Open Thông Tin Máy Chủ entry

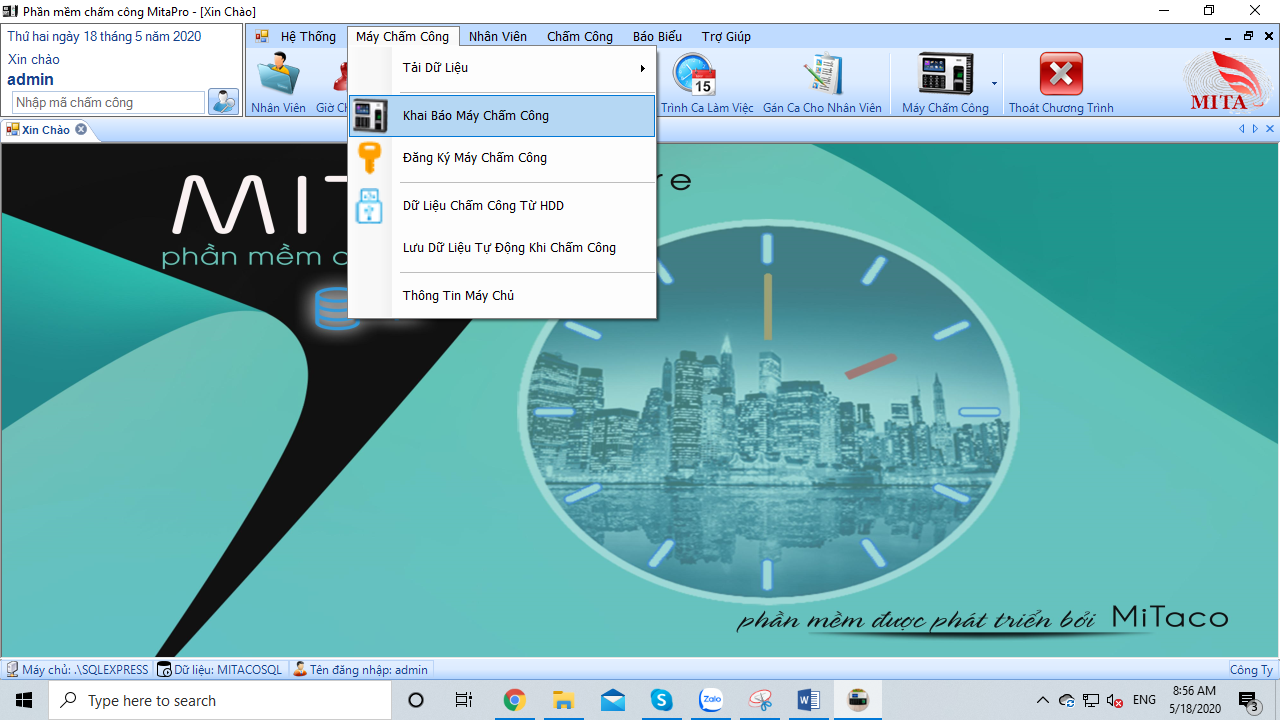pyautogui.click(x=502, y=296)
